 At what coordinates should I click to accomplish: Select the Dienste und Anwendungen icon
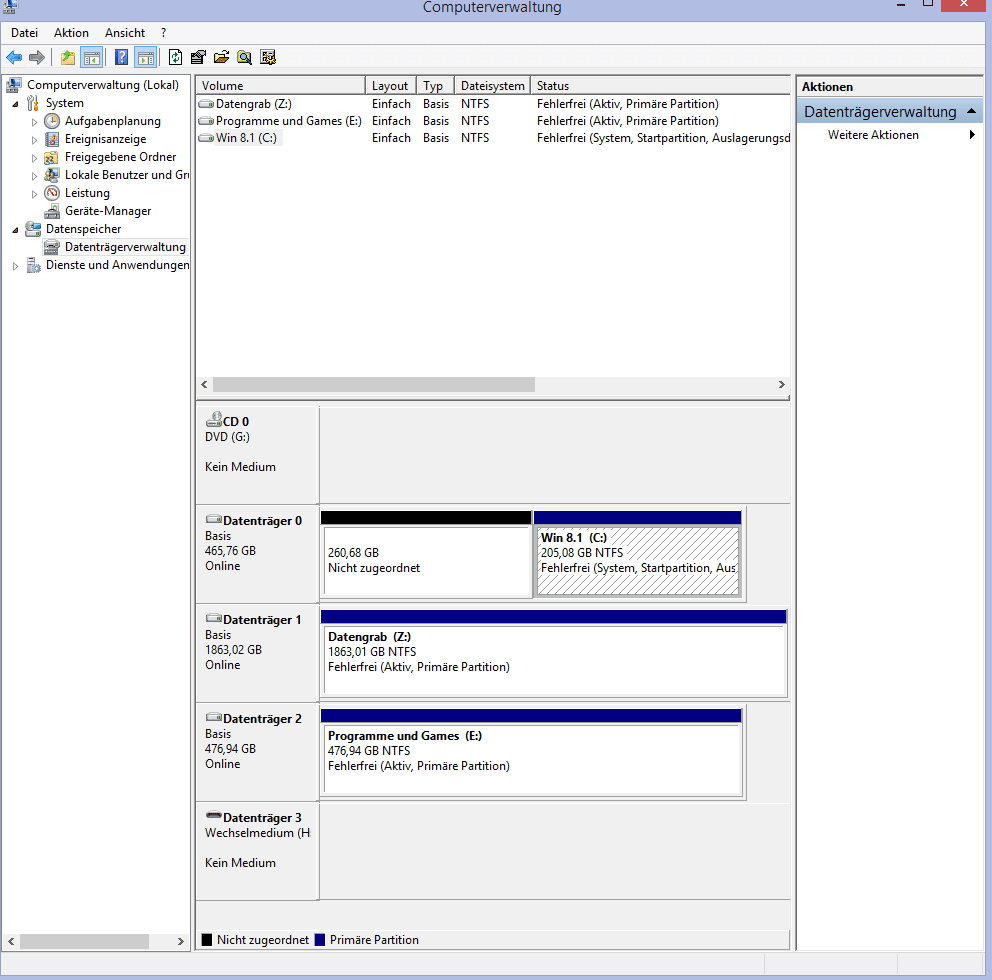pyautogui.click(x=34, y=265)
